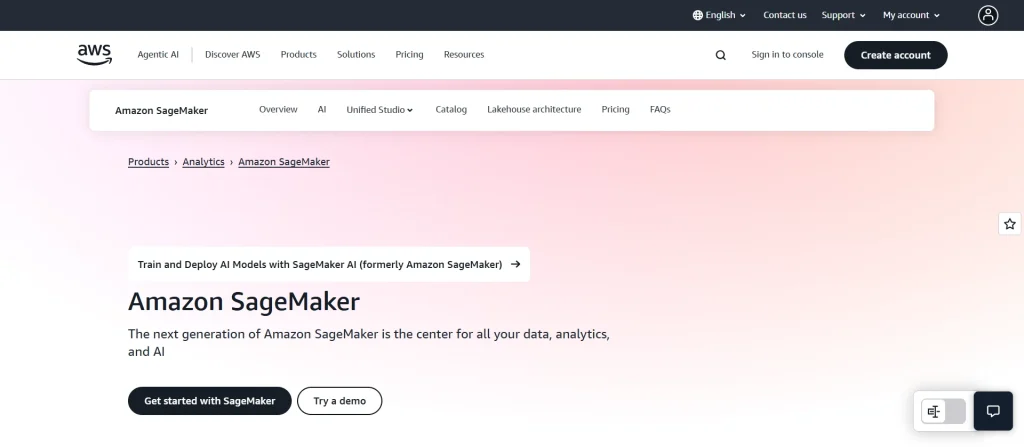Open the Pricing menu in top navigation
Viewport: 1024px width, 447px height.
pyautogui.click(x=409, y=55)
